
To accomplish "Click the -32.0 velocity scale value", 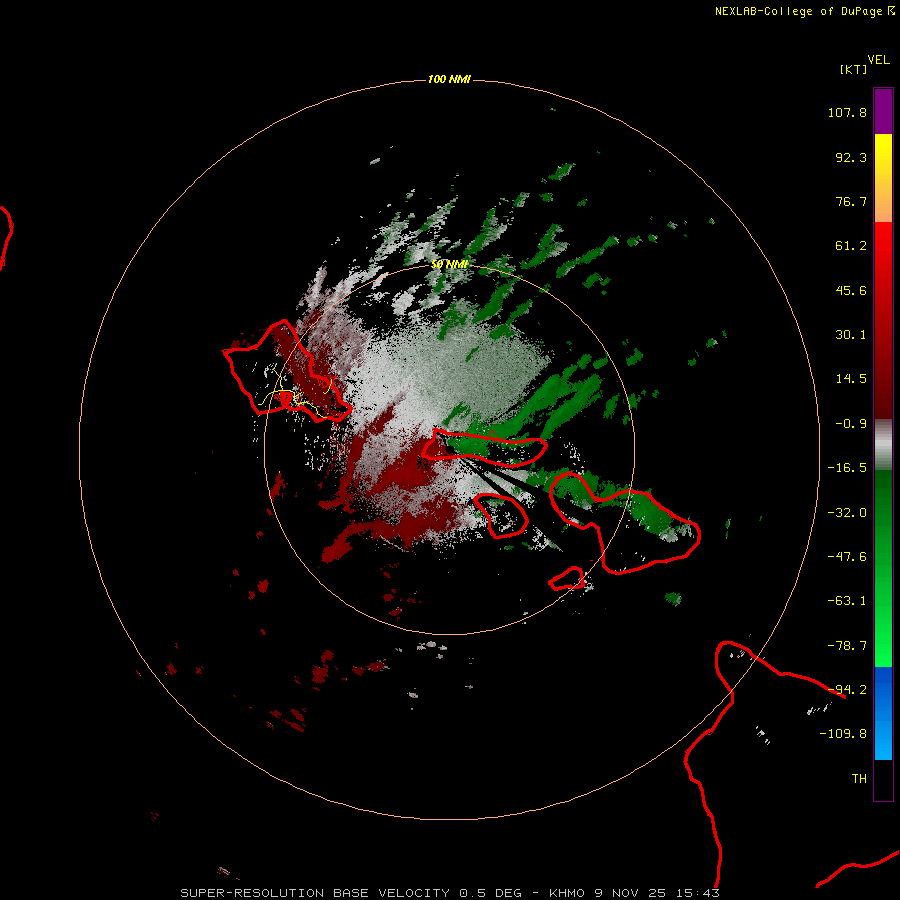I will [x=847, y=513].
